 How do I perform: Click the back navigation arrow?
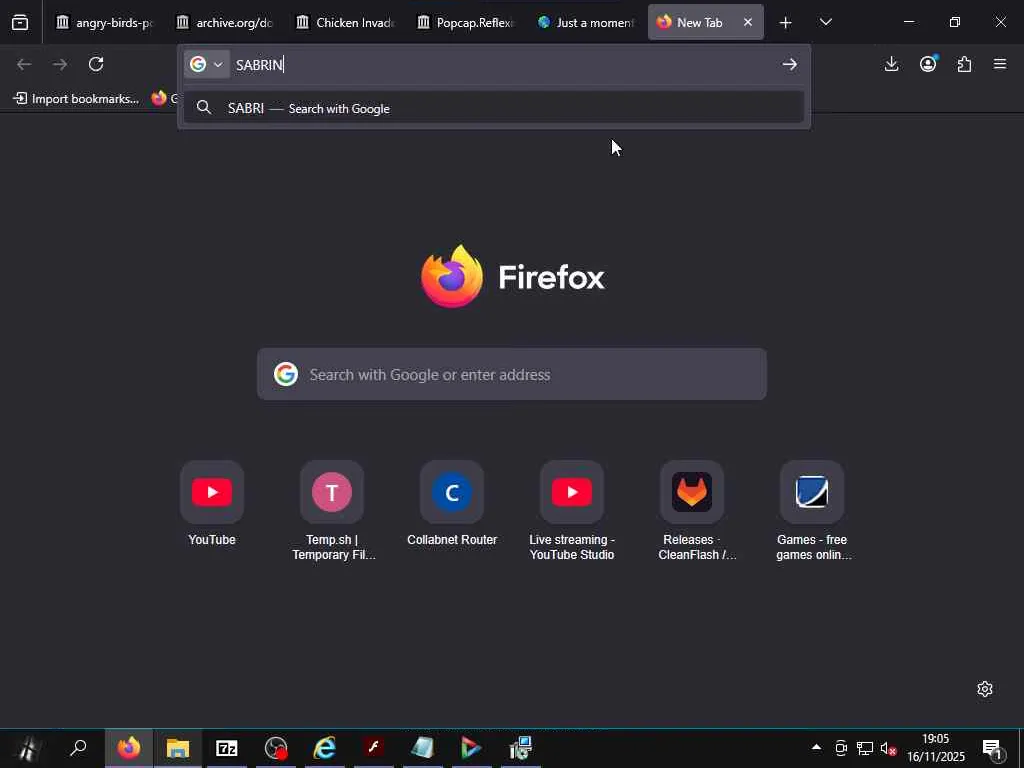click(24, 64)
